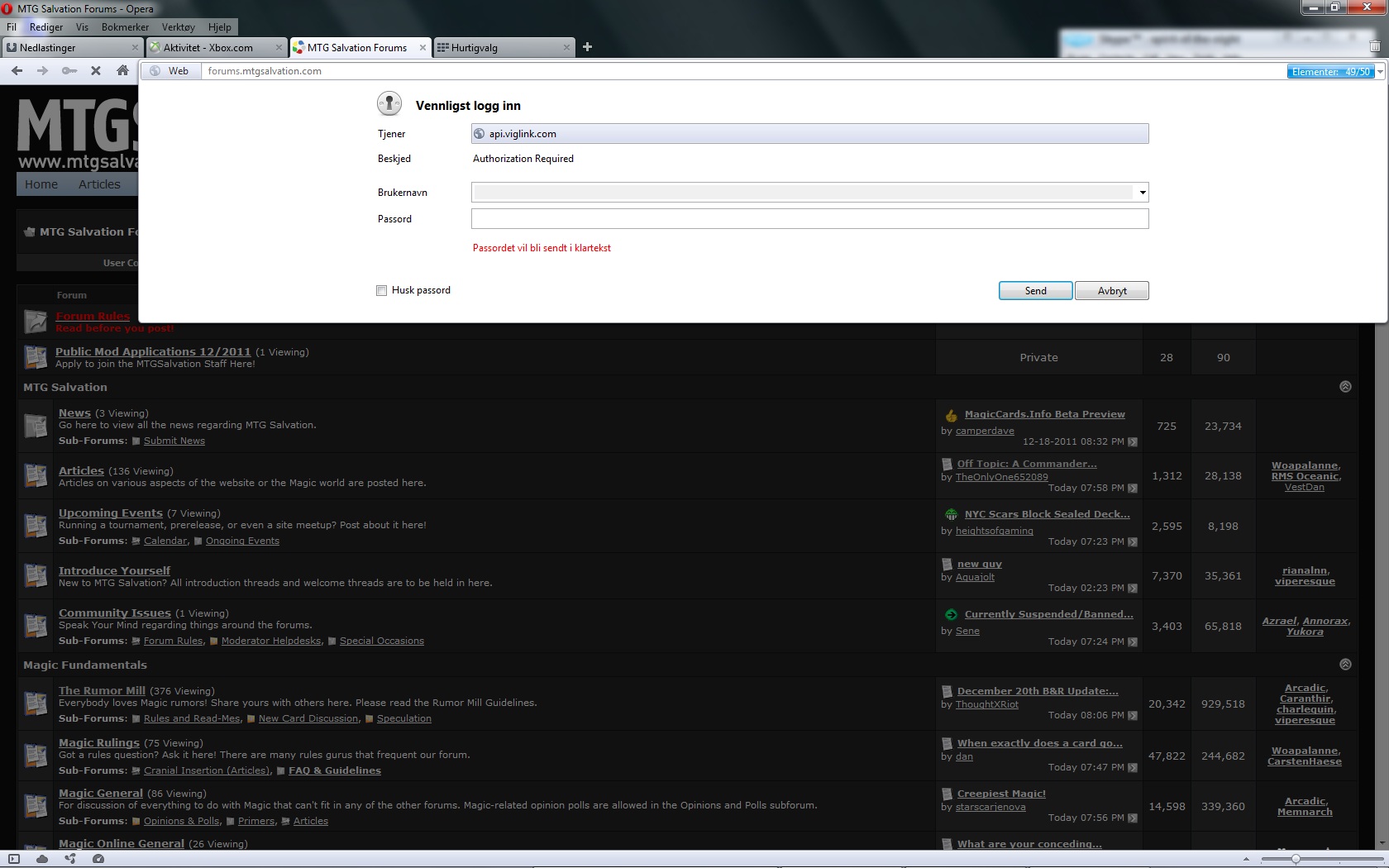The height and width of the screenshot is (868, 1389).
Task: Open the address bar dropdown arrow
Action: 1380,72
